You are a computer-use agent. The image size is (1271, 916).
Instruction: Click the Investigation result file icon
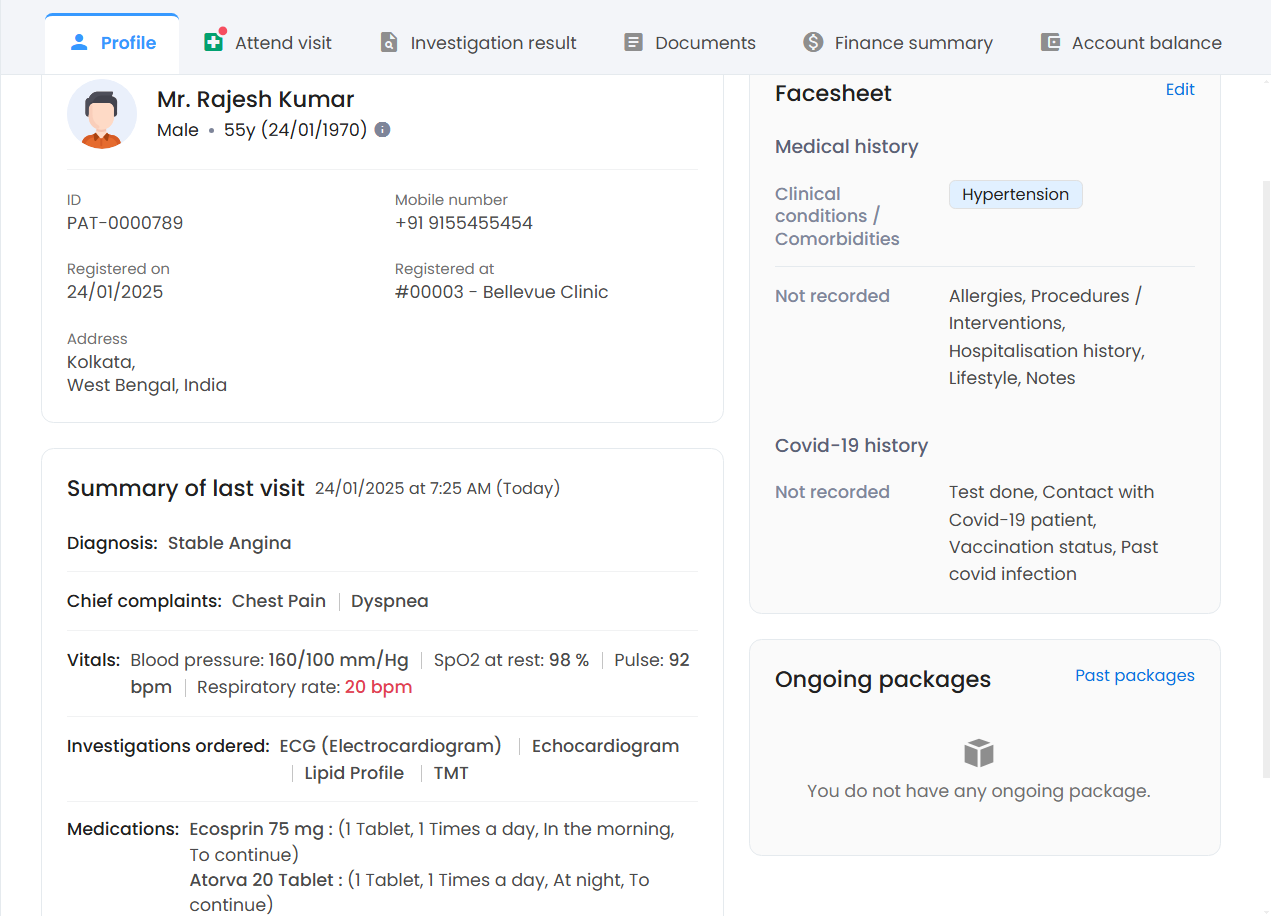click(389, 43)
